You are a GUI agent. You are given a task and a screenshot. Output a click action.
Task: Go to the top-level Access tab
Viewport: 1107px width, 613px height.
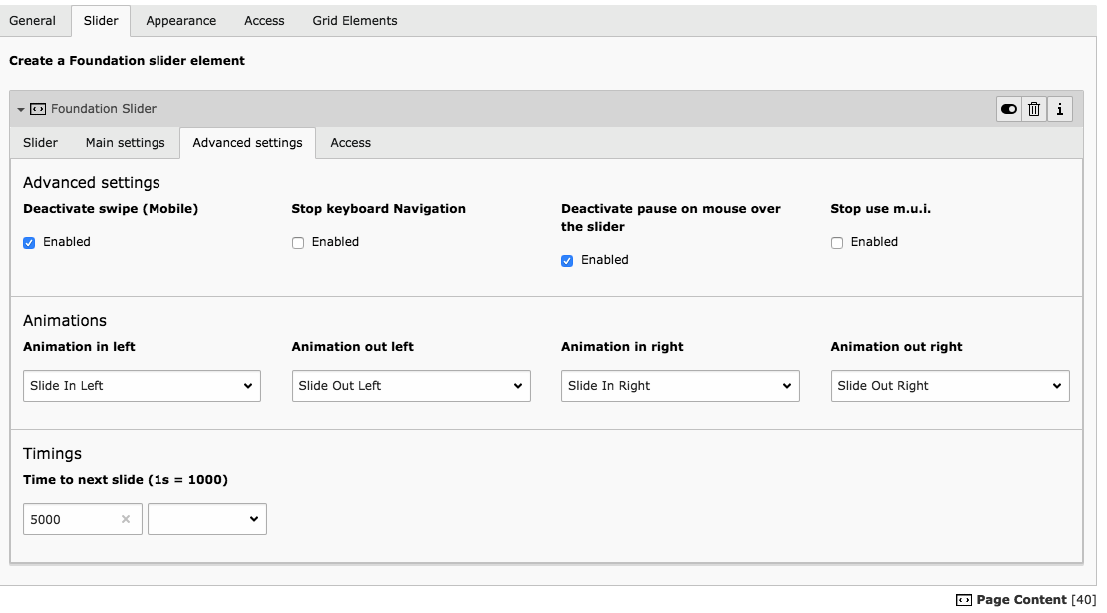click(264, 20)
